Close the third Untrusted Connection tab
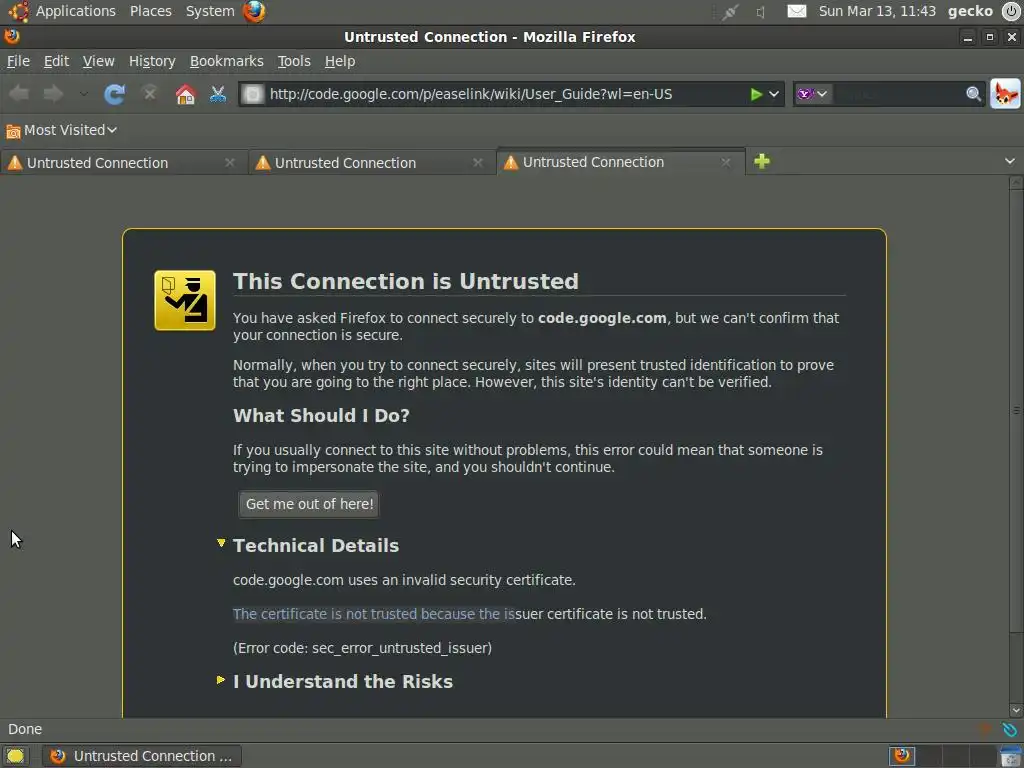The image size is (1024, 768). 726,162
